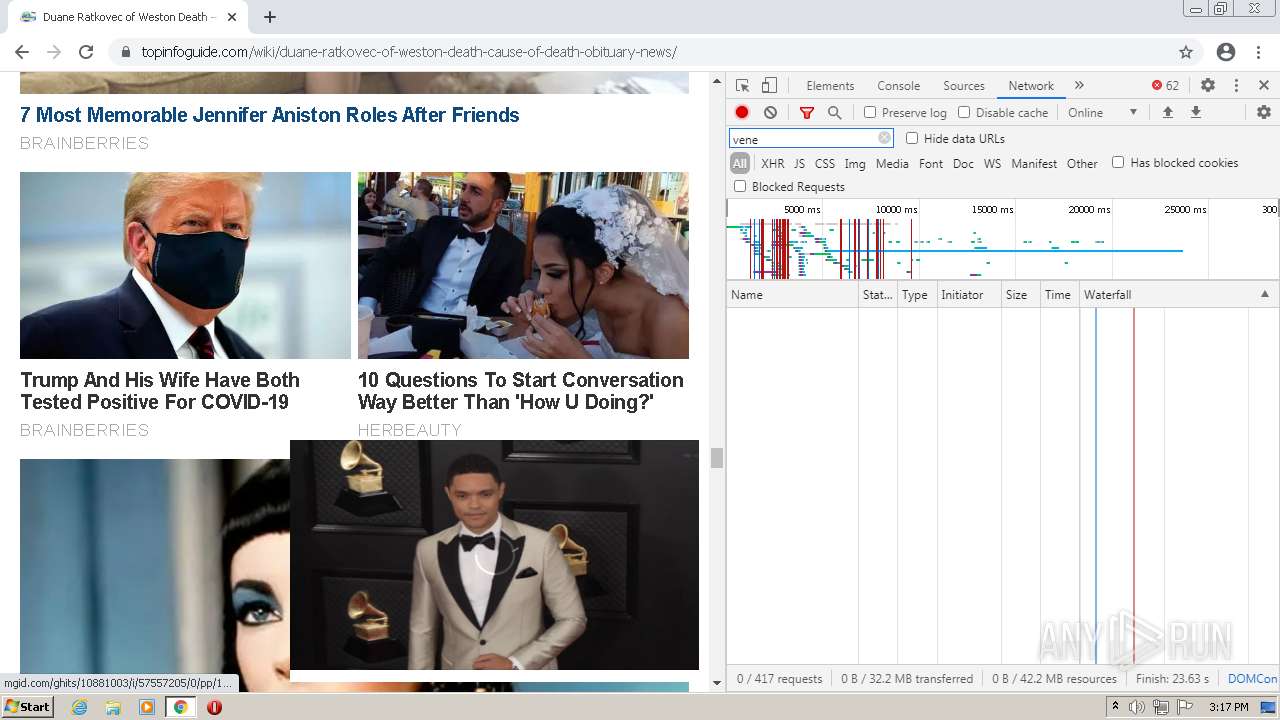Open Jennifer Aniston Roles article link
The height and width of the screenshot is (720, 1280).
(x=270, y=115)
